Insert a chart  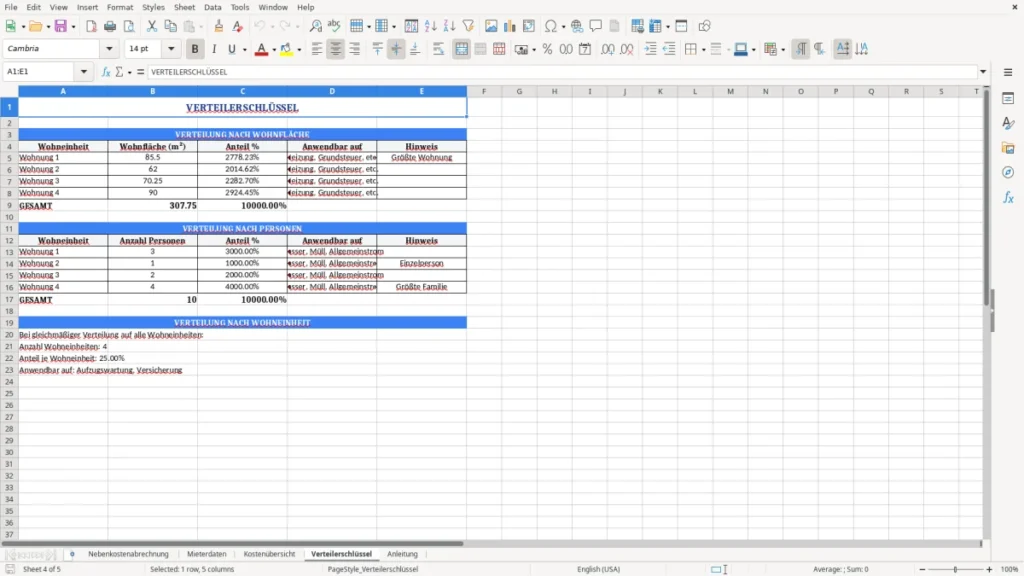click(x=510, y=26)
